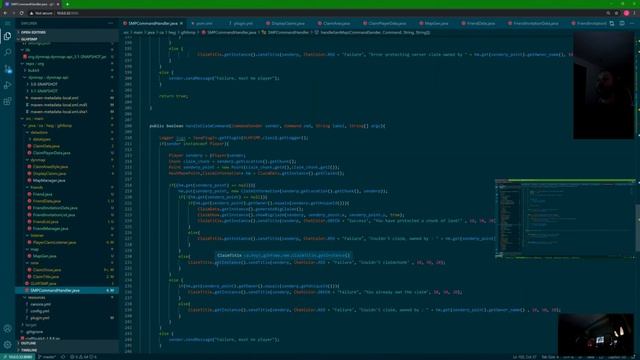640x360 pixels.
Task: Click the browser back arrow
Action: pos(5,13)
